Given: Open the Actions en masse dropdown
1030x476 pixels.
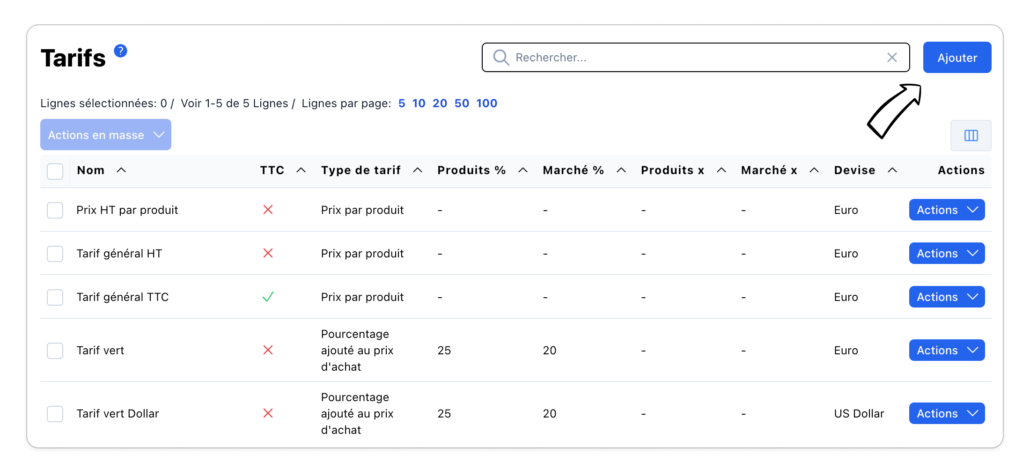Looking at the screenshot, I should (105, 135).
